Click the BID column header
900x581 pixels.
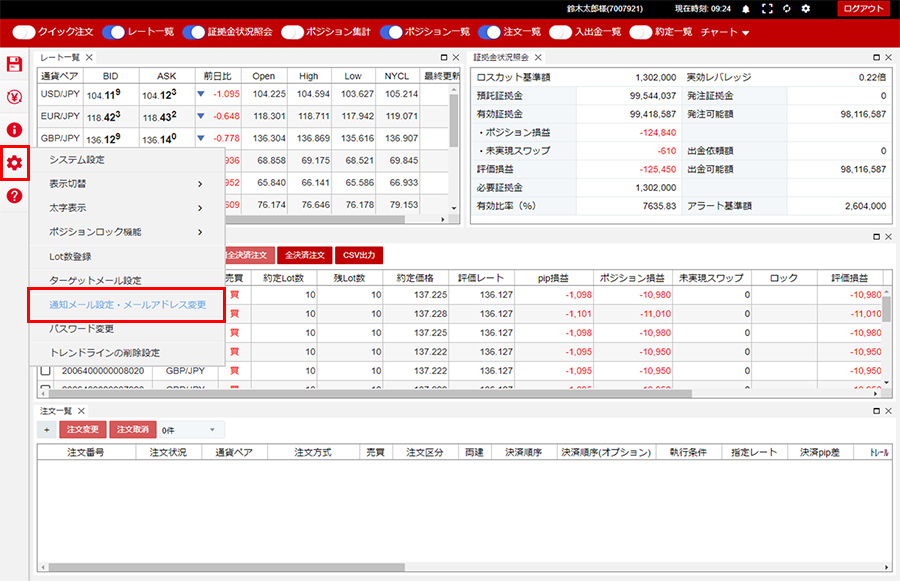pos(111,76)
